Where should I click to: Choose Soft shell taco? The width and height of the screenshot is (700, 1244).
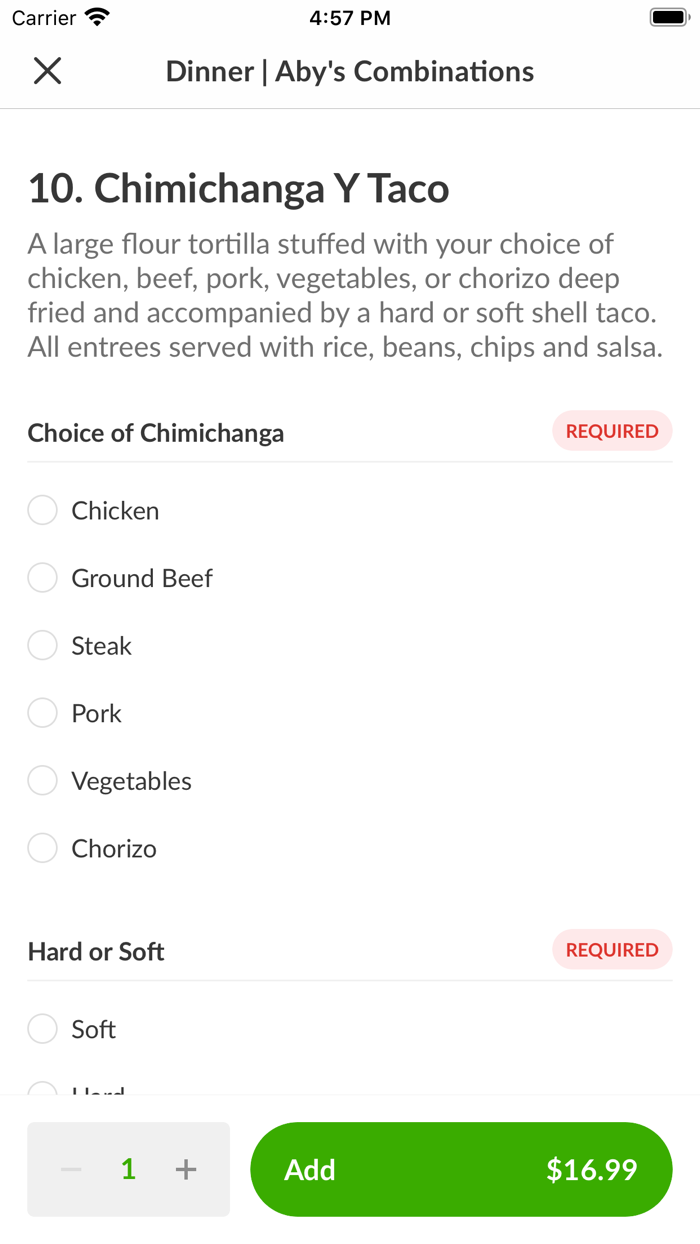[x=43, y=1029]
